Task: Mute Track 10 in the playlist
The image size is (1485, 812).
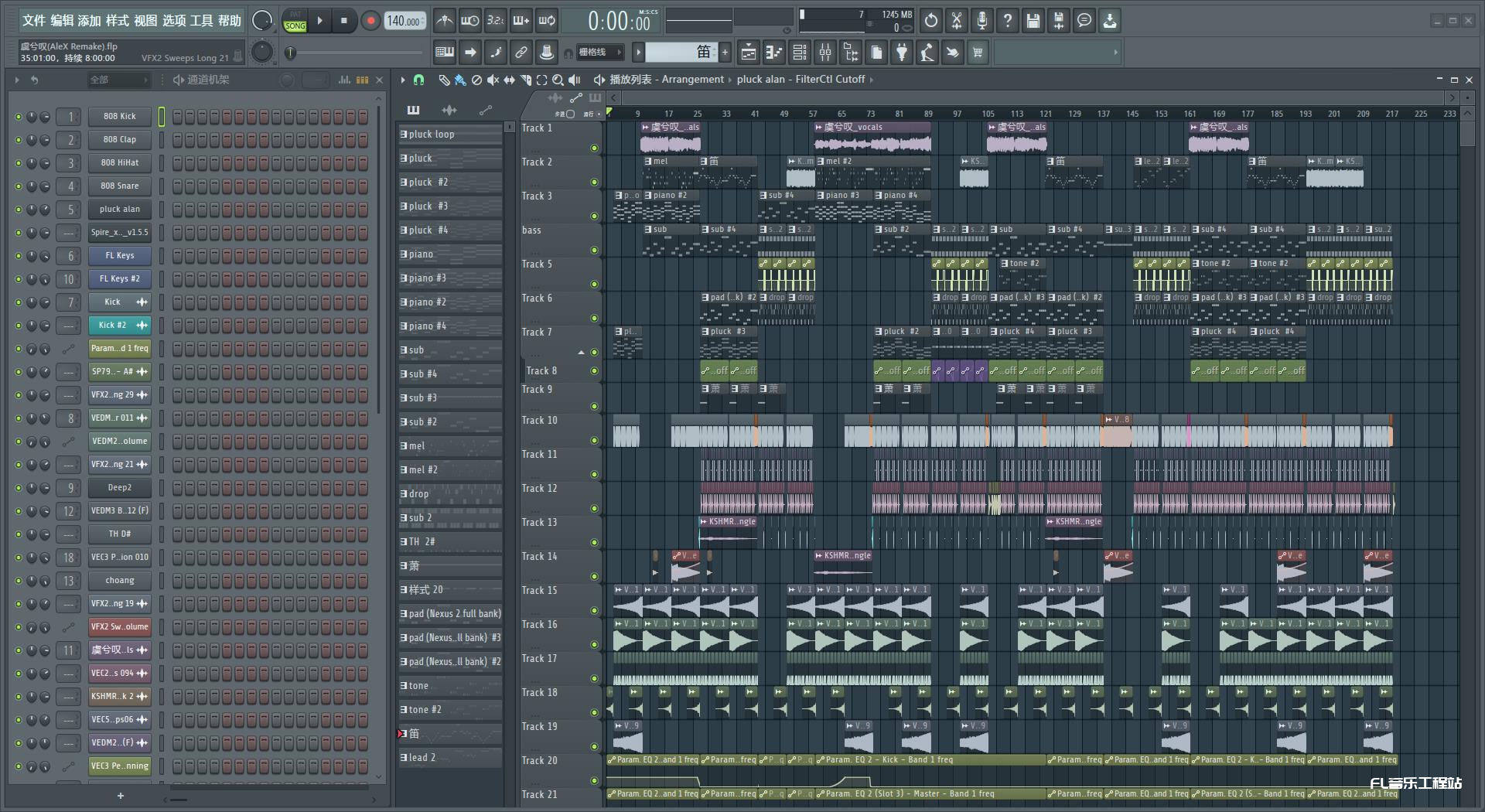Action: 594,440
